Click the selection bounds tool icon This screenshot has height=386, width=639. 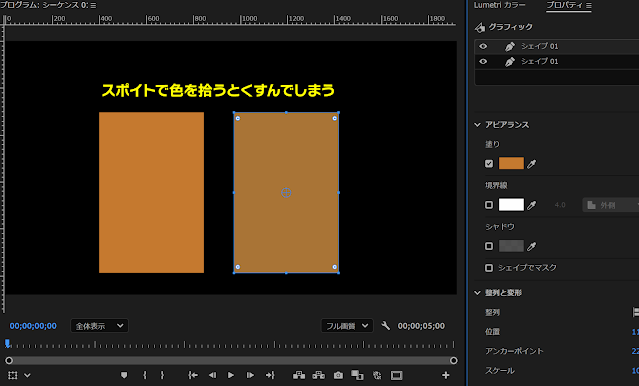tap(13, 375)
